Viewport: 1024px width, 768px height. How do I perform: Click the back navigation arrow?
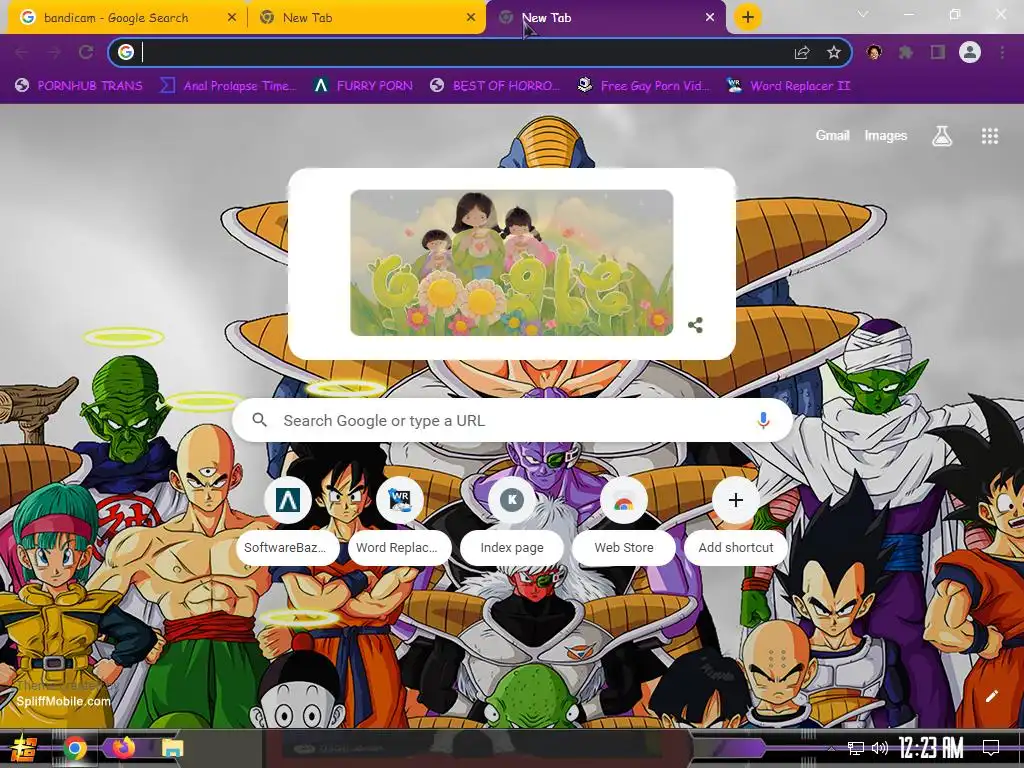pyautogui.click(x=22, y=52)
